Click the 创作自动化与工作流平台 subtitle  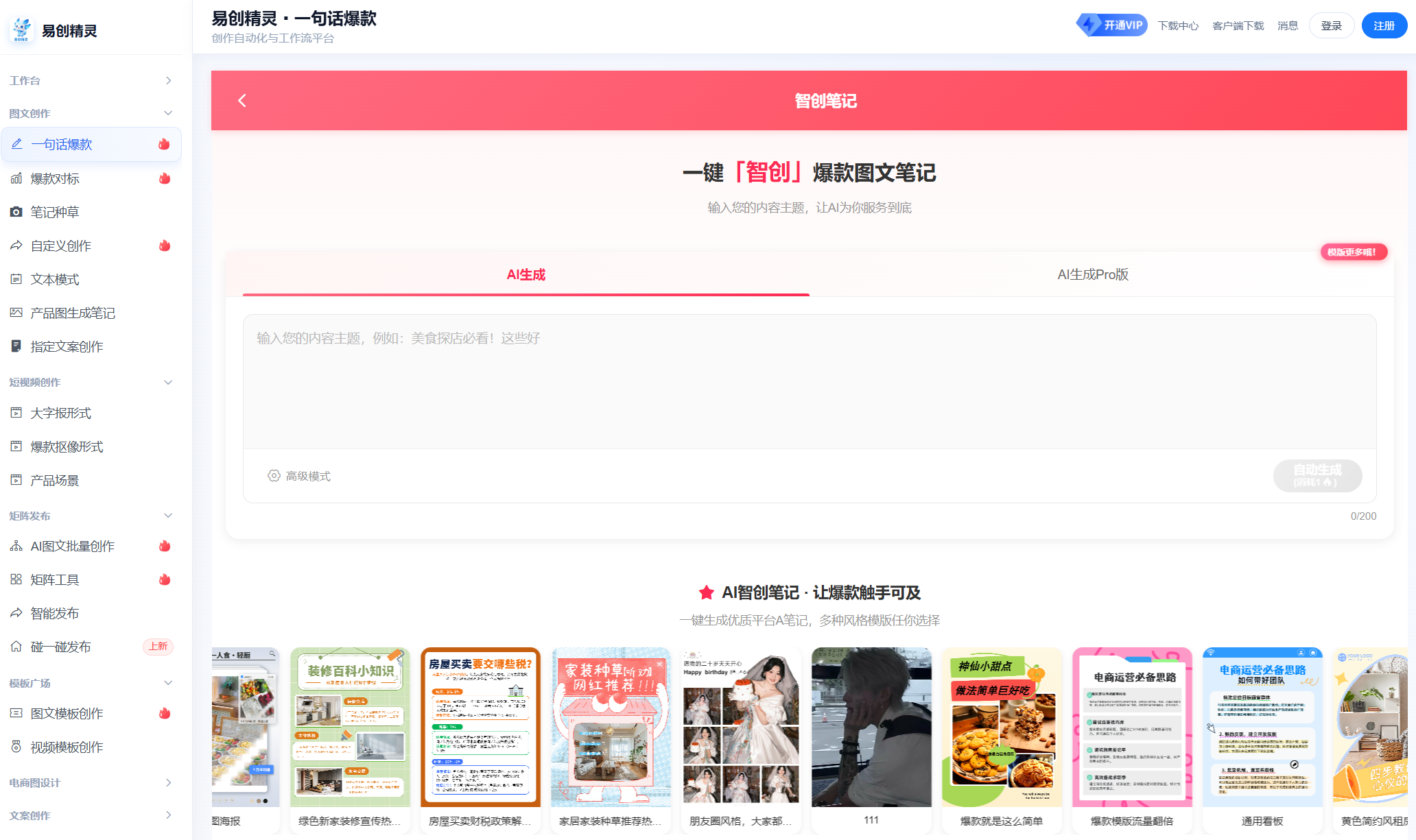click(273, 38)
